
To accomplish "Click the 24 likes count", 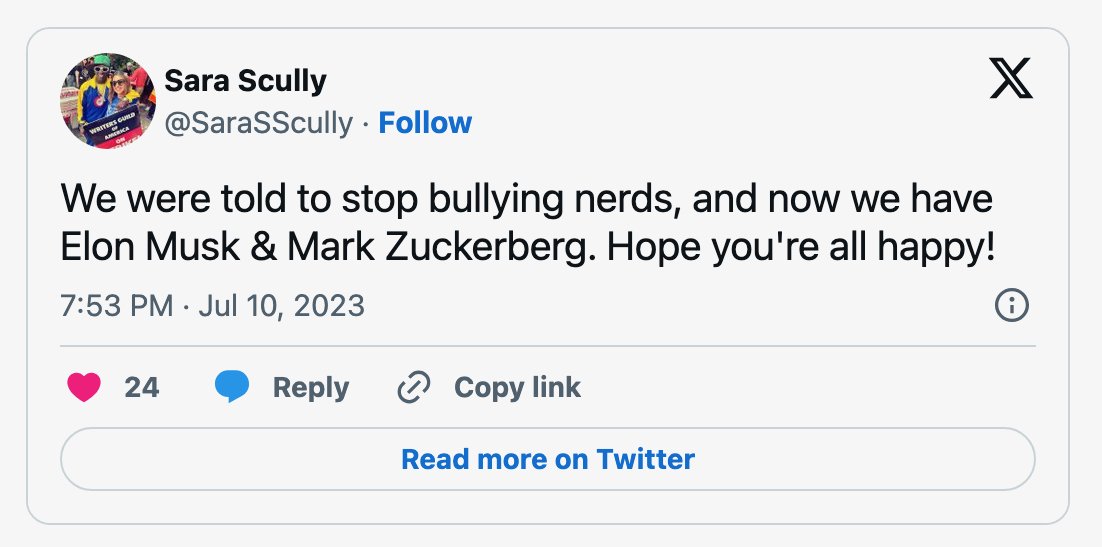I will [142, 387].
